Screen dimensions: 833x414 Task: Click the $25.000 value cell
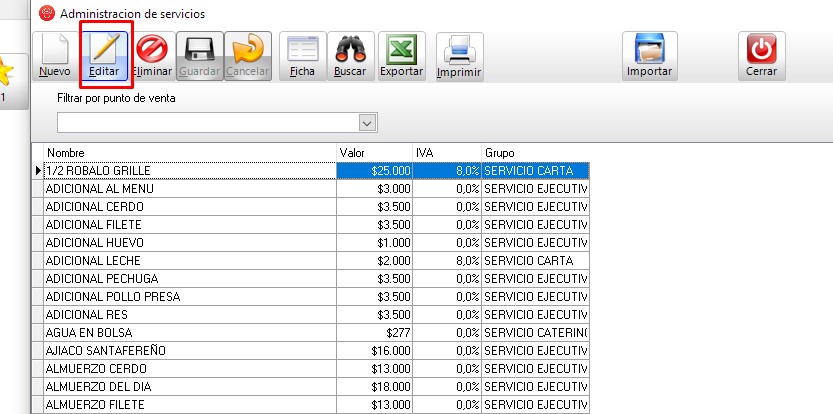click(375, 171)
